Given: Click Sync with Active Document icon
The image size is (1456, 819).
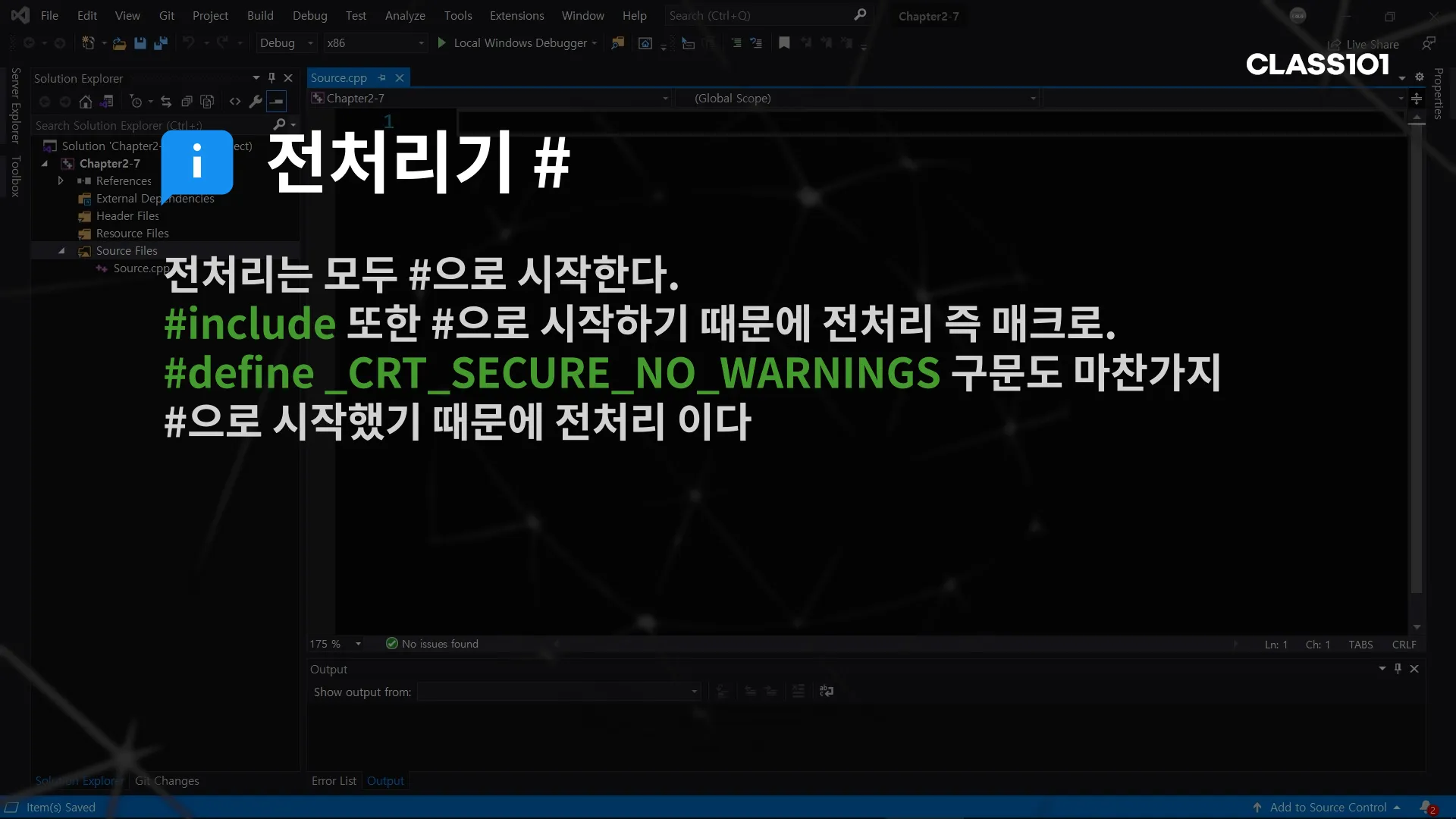Looking at the screenshot, I should [x=166, y=102].
